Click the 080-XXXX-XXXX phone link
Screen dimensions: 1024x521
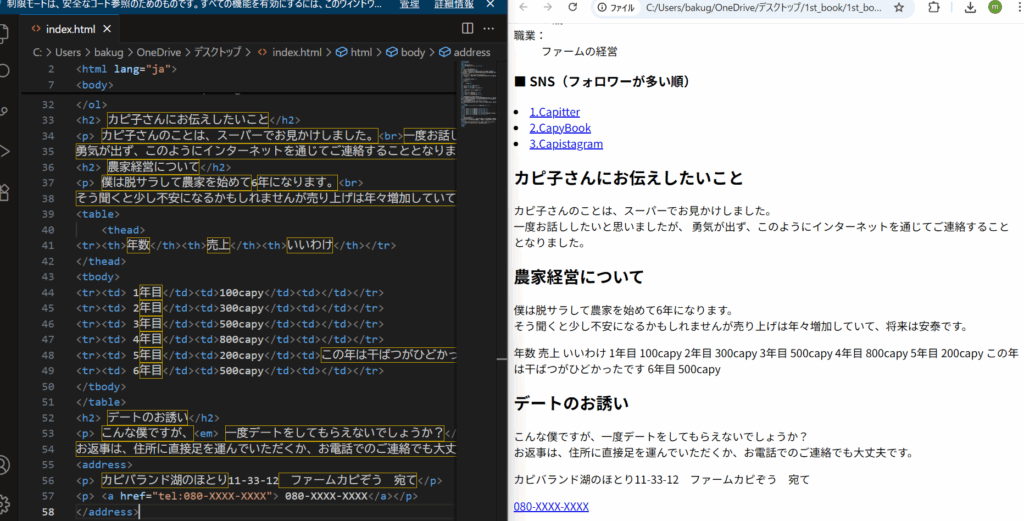point(551,507)
